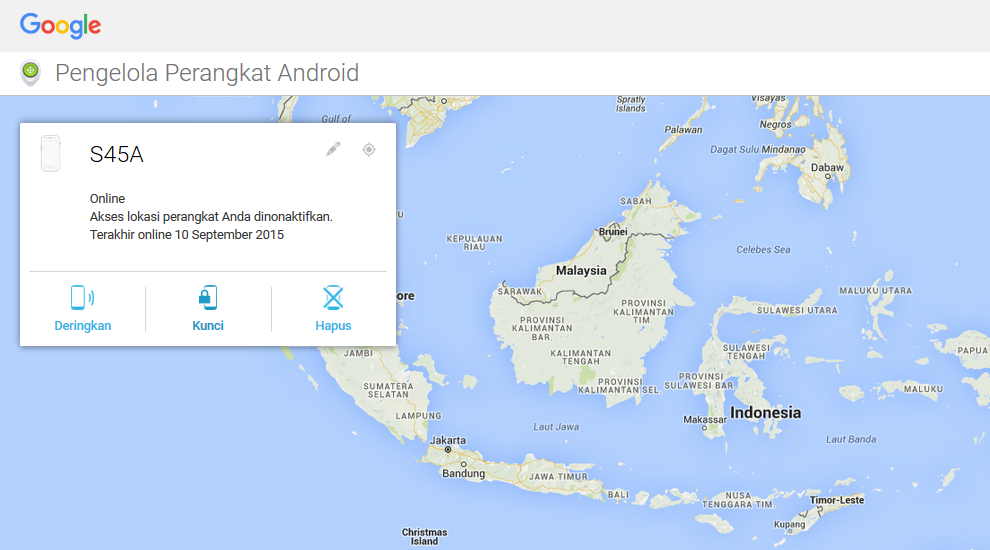Click the Maluku Utara label
Viewport: 990px width, 550px height.
coord(875,290)
